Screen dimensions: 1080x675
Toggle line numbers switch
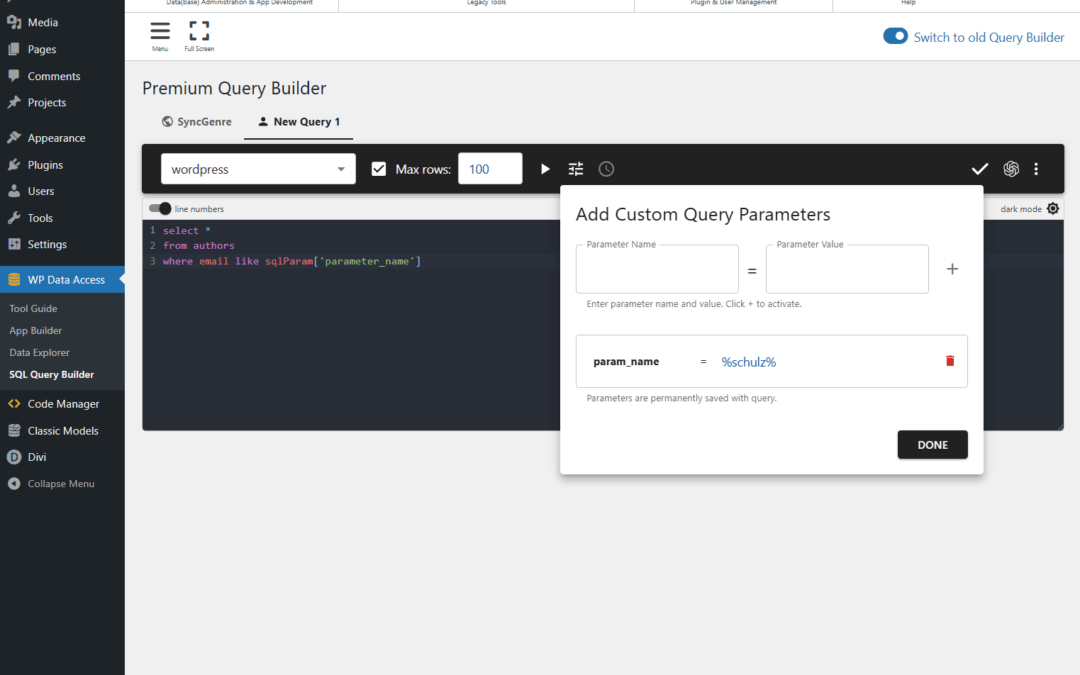click(x=160, y=209)
